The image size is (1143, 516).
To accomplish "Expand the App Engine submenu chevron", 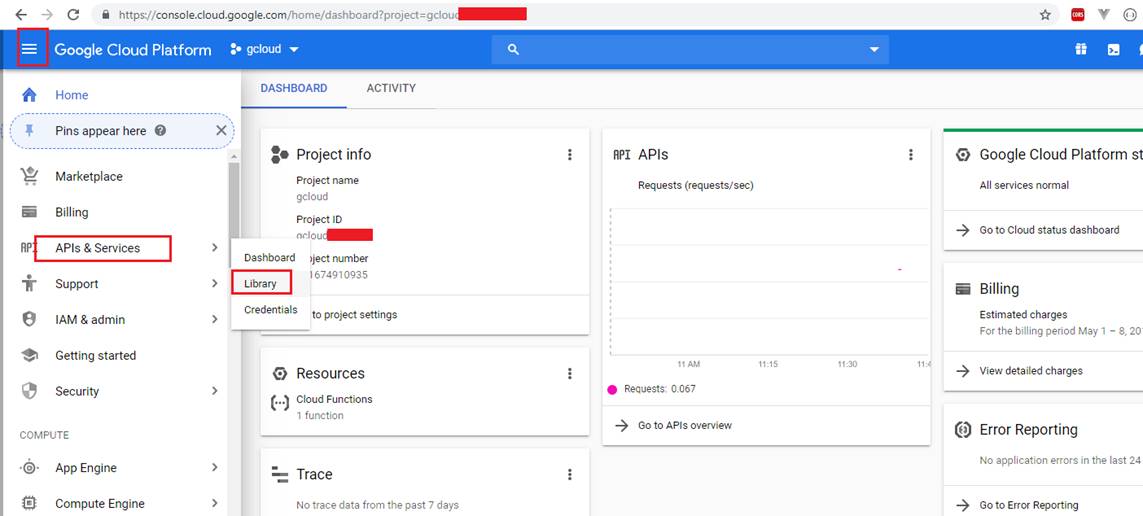I will [x=214, y=468].
